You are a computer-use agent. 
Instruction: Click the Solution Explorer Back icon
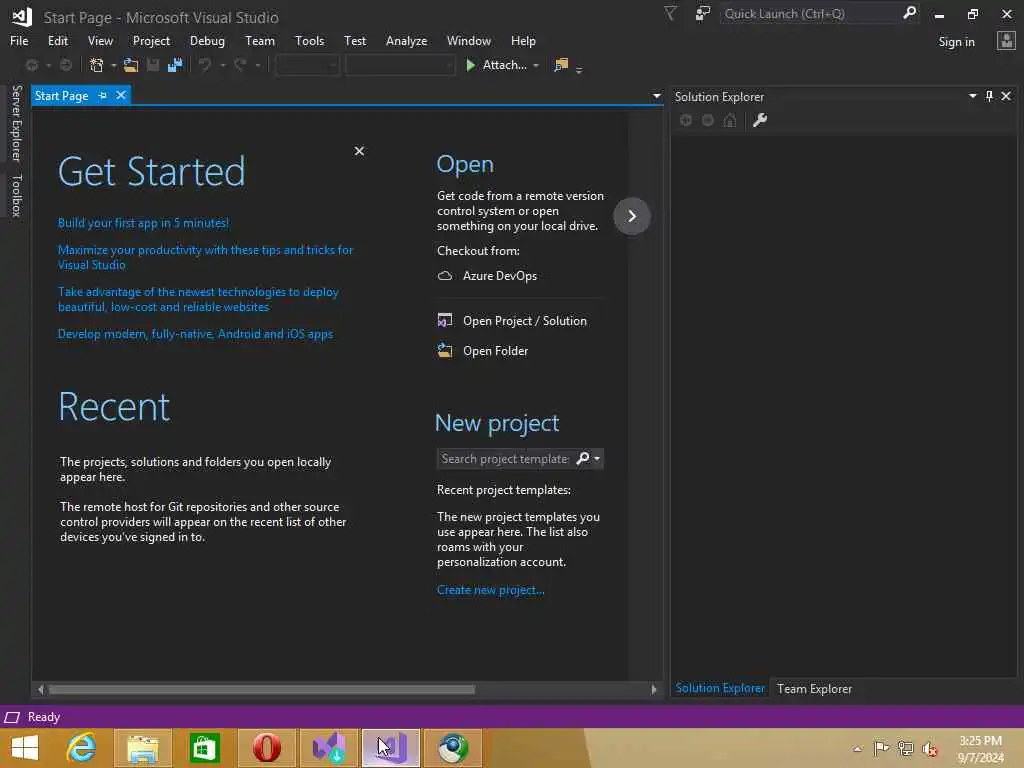[686, 120]
